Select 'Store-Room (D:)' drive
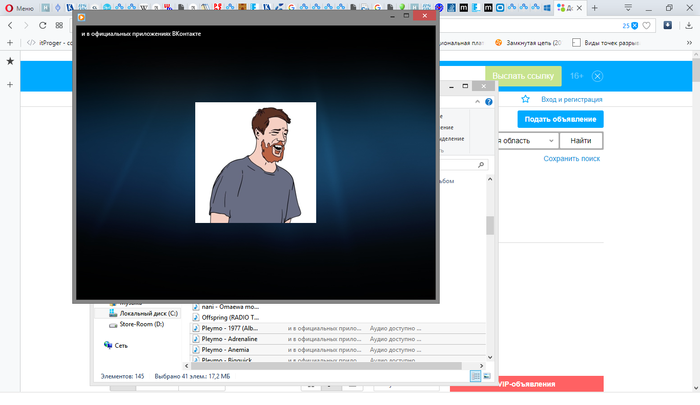 [x=137, y=324]
